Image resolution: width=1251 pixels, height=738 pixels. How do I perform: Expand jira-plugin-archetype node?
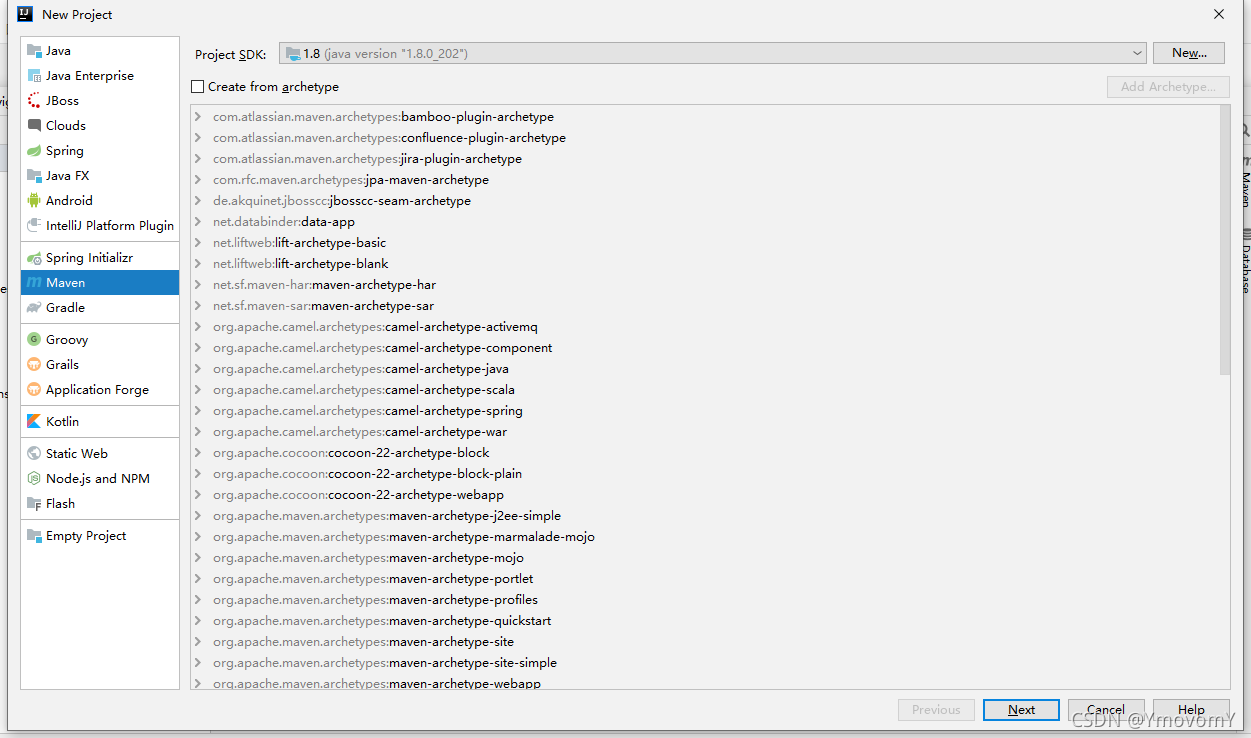pyautogui.click(x=199, y=159)
